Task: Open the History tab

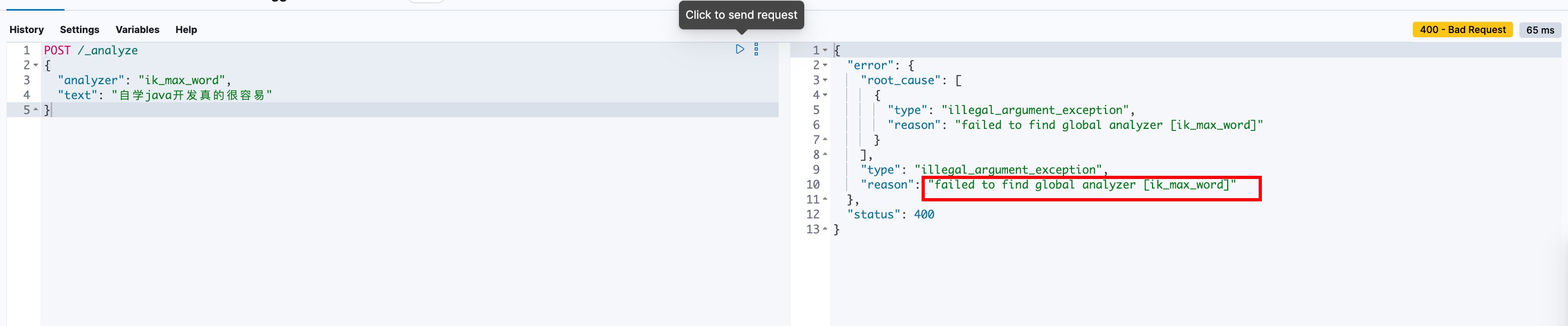Action: pos(27,30)
